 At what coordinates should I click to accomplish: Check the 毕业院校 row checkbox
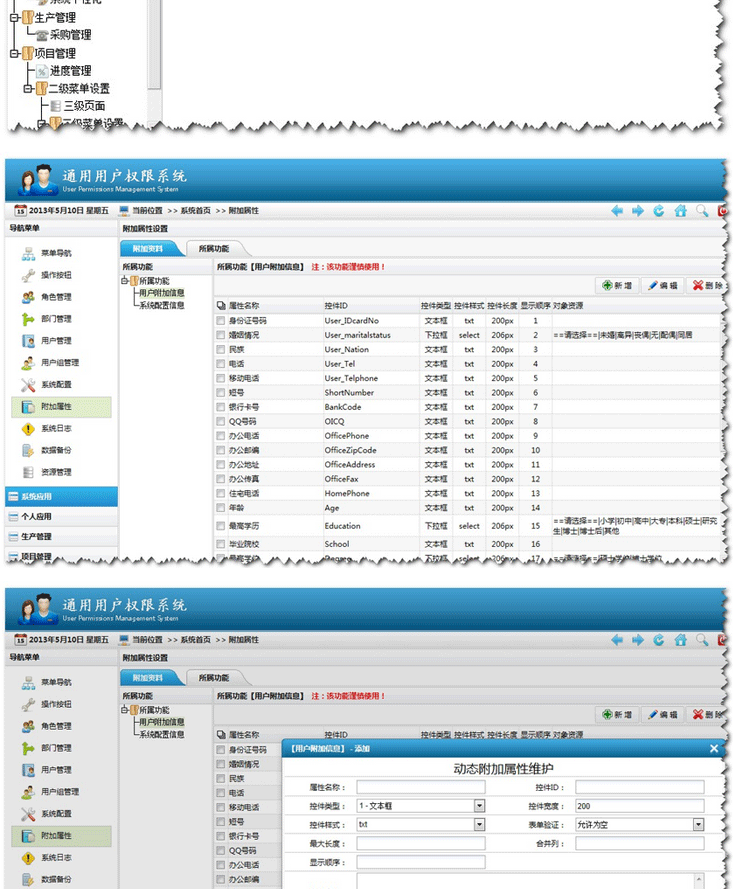point(221,544)
